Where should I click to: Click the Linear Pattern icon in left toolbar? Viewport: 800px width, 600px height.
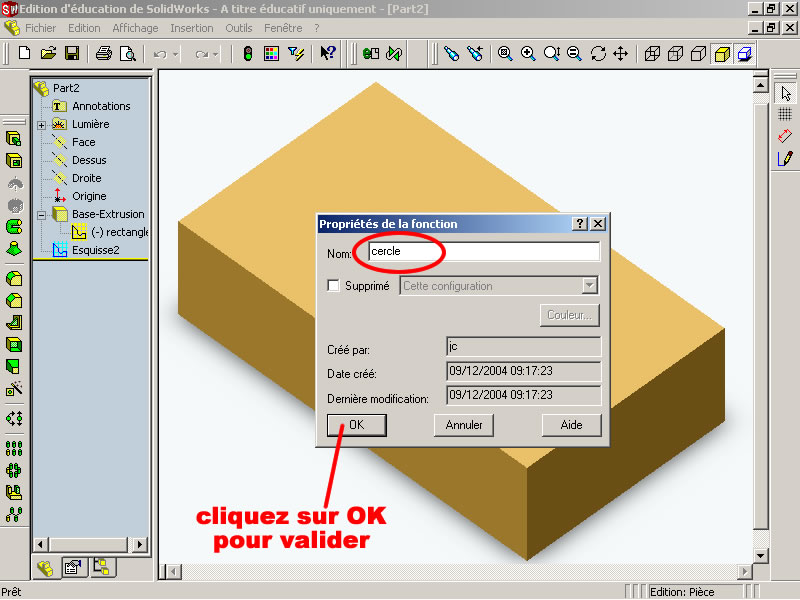click(14, 448)
